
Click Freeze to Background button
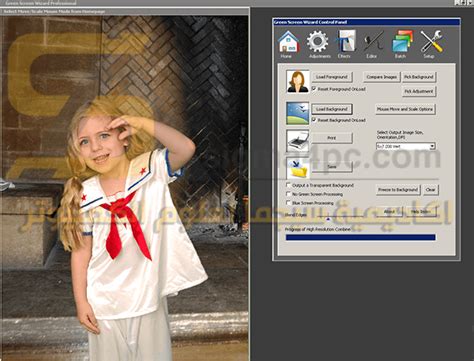[x=398, y=190]
